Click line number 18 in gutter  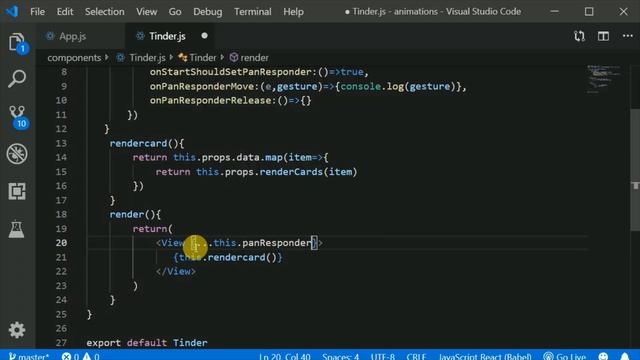point(61,214)
